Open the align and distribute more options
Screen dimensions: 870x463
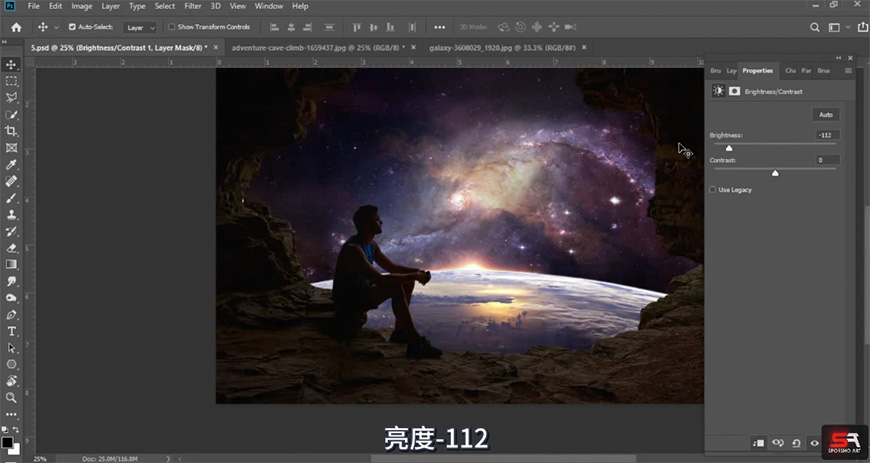tap(439, 27)
